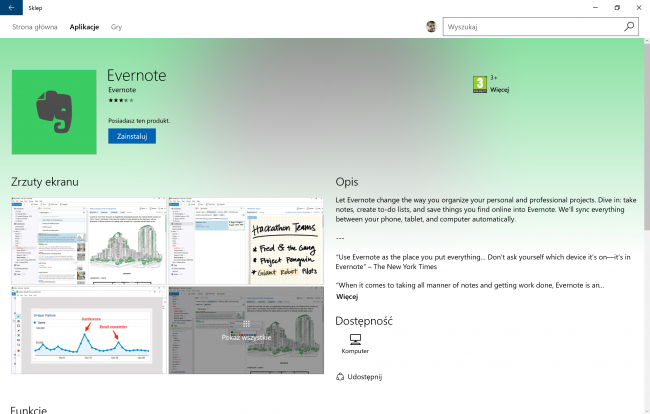Screen dimensions: 650x414
Task: Restore down the Sklep window
Action: tap(617, 7)
